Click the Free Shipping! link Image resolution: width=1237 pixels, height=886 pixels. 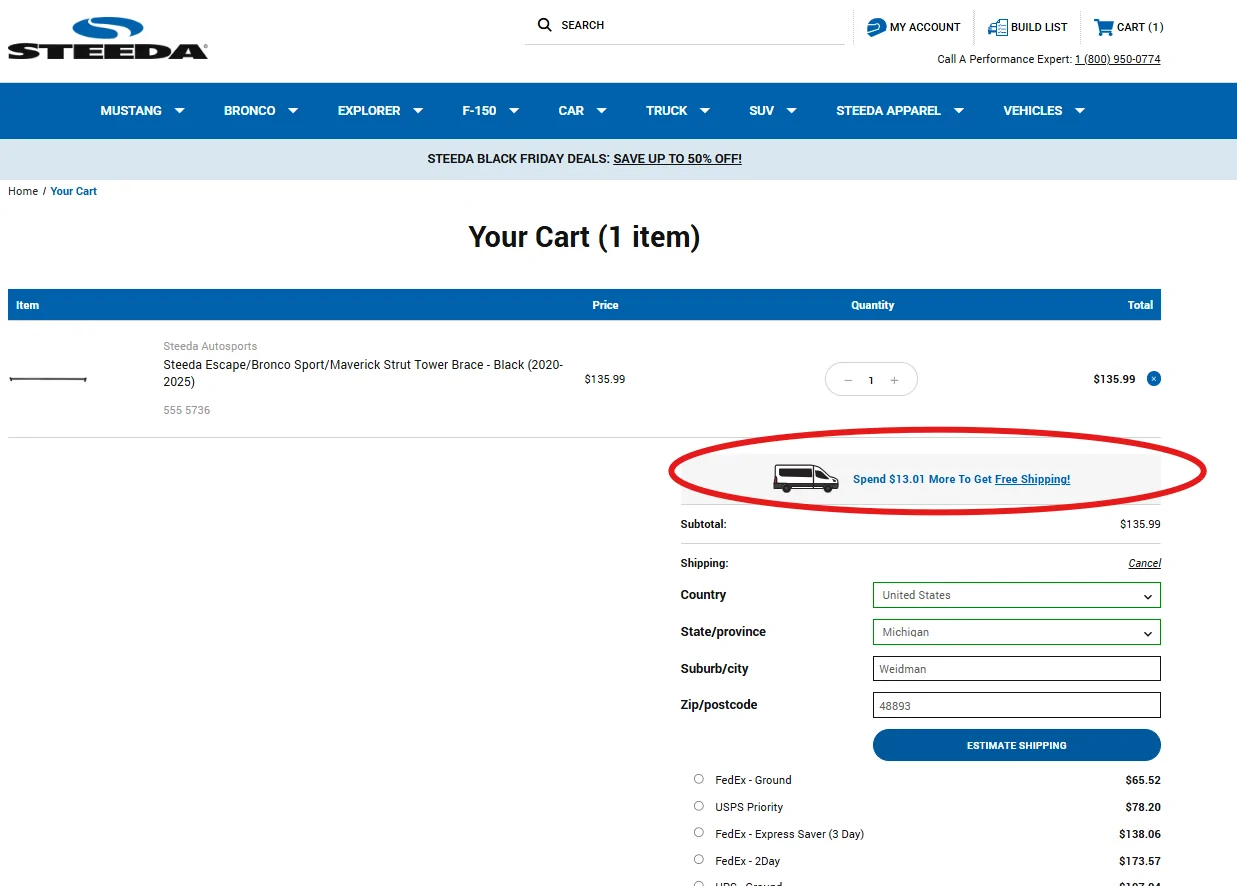click(x=1032, y=479)
